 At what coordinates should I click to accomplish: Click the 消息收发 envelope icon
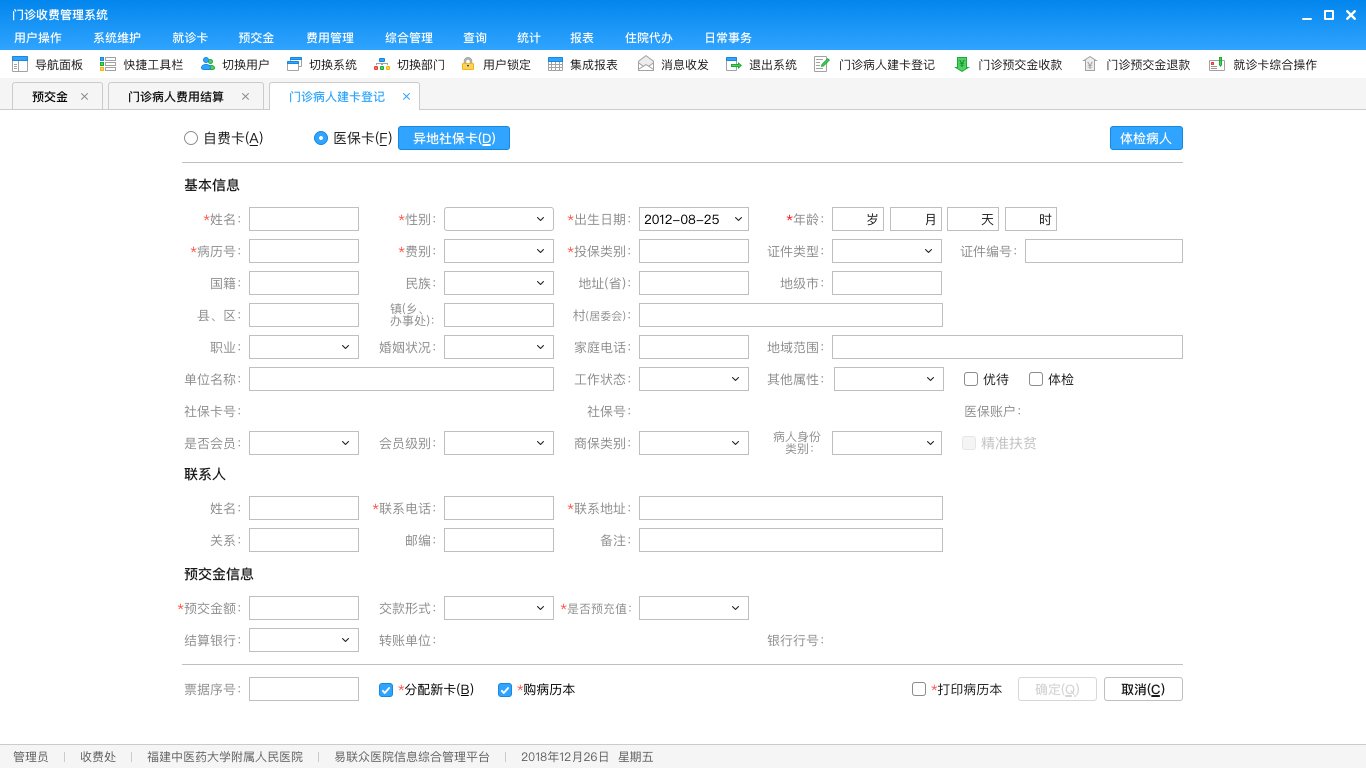[x=646, y=64]
